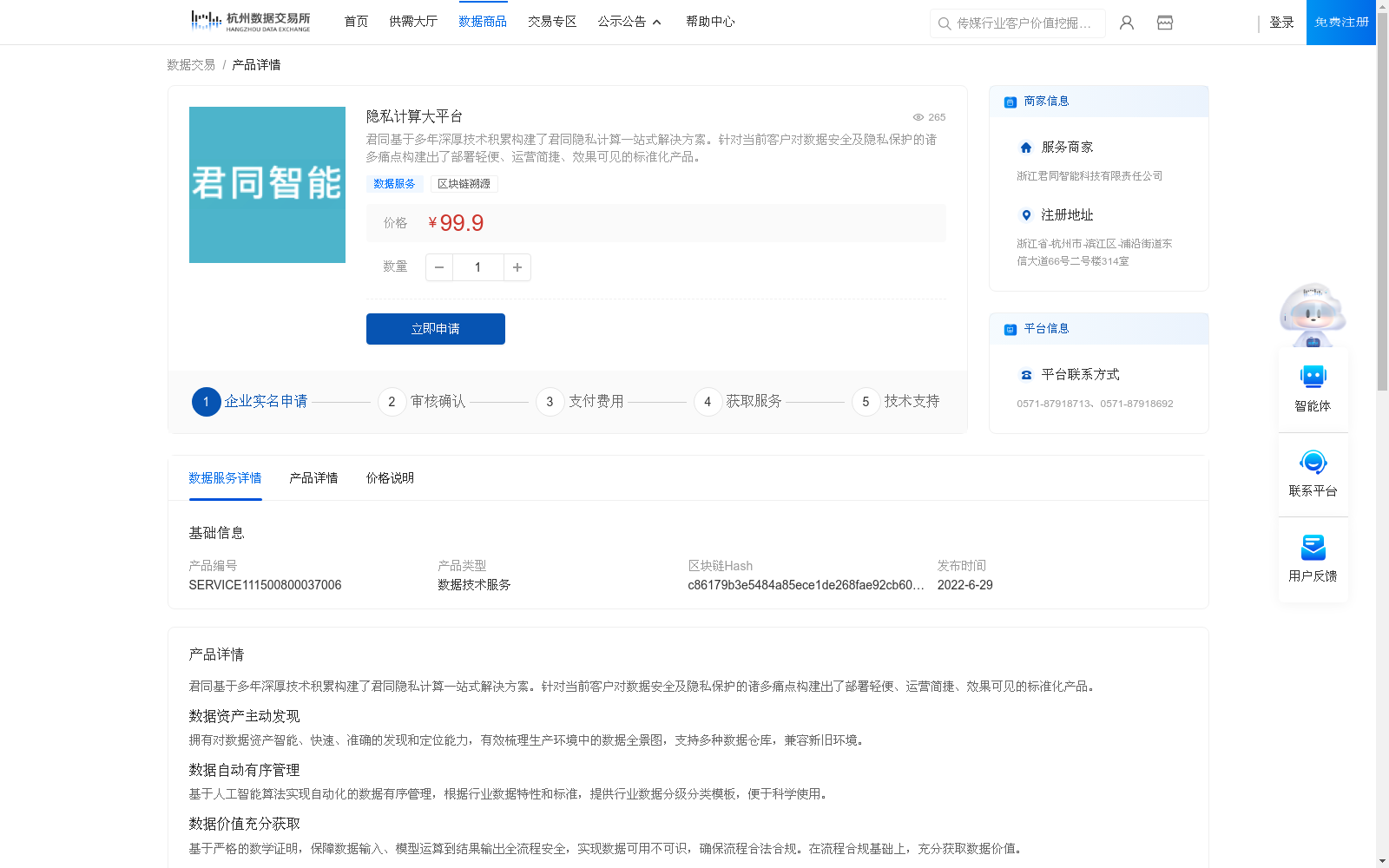Switch to 数据服务详情 tab
This screenshot has width=1389, height=868.
tap(225, 478)
